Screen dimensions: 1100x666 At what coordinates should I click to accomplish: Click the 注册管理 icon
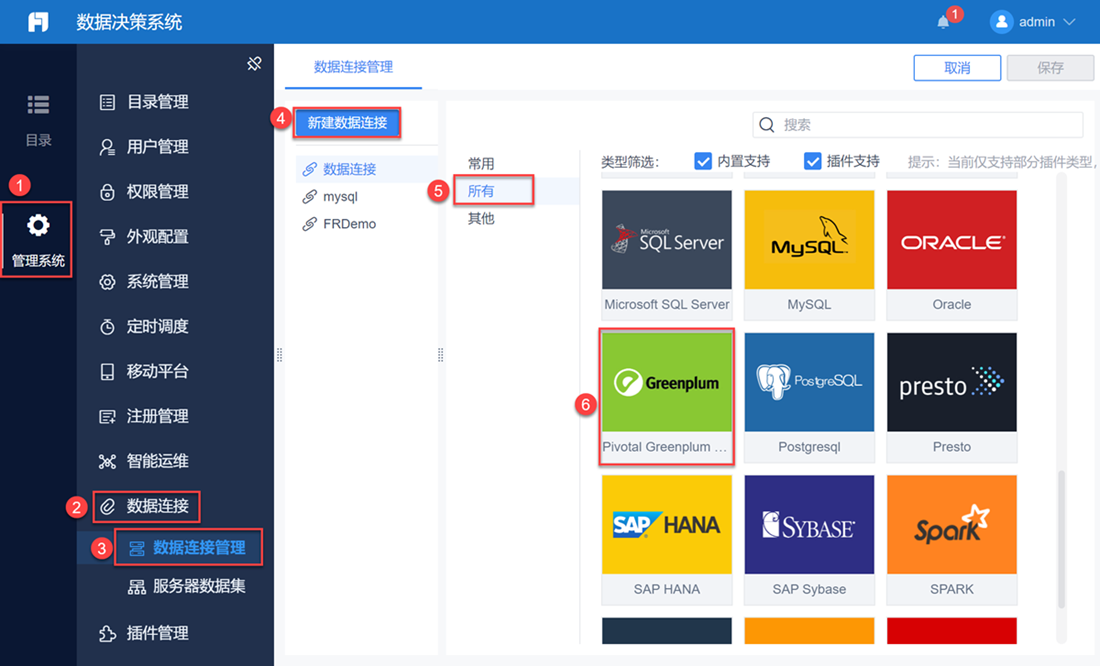click(107, 417)
